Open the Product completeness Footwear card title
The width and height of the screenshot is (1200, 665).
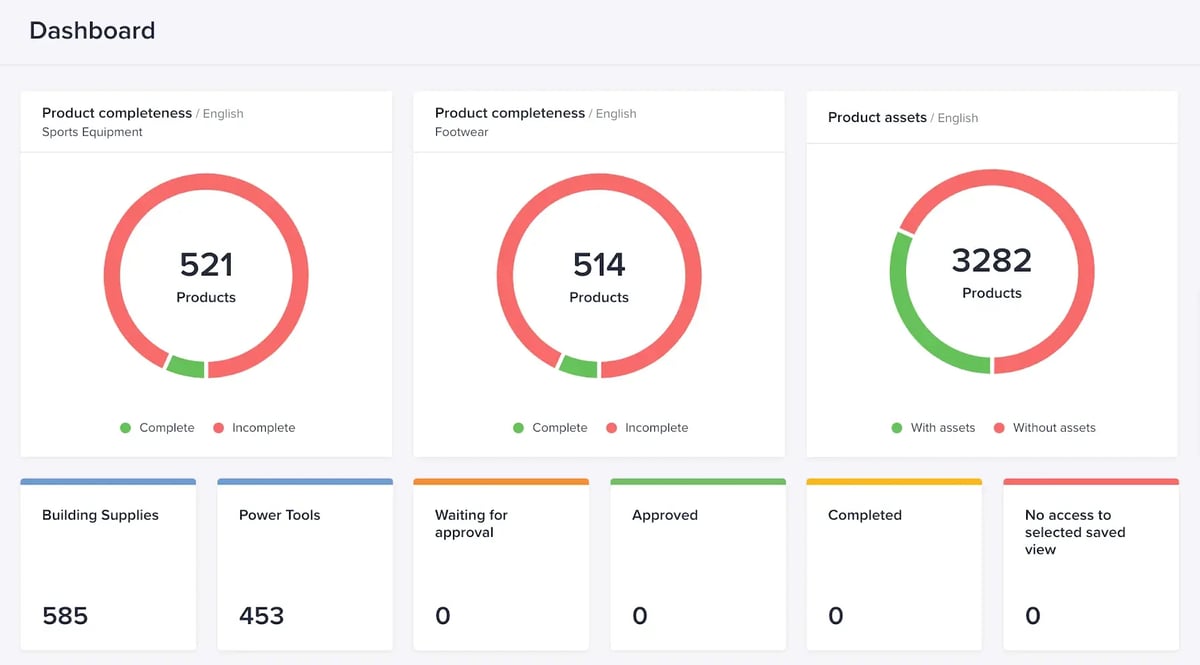(509, 113)
